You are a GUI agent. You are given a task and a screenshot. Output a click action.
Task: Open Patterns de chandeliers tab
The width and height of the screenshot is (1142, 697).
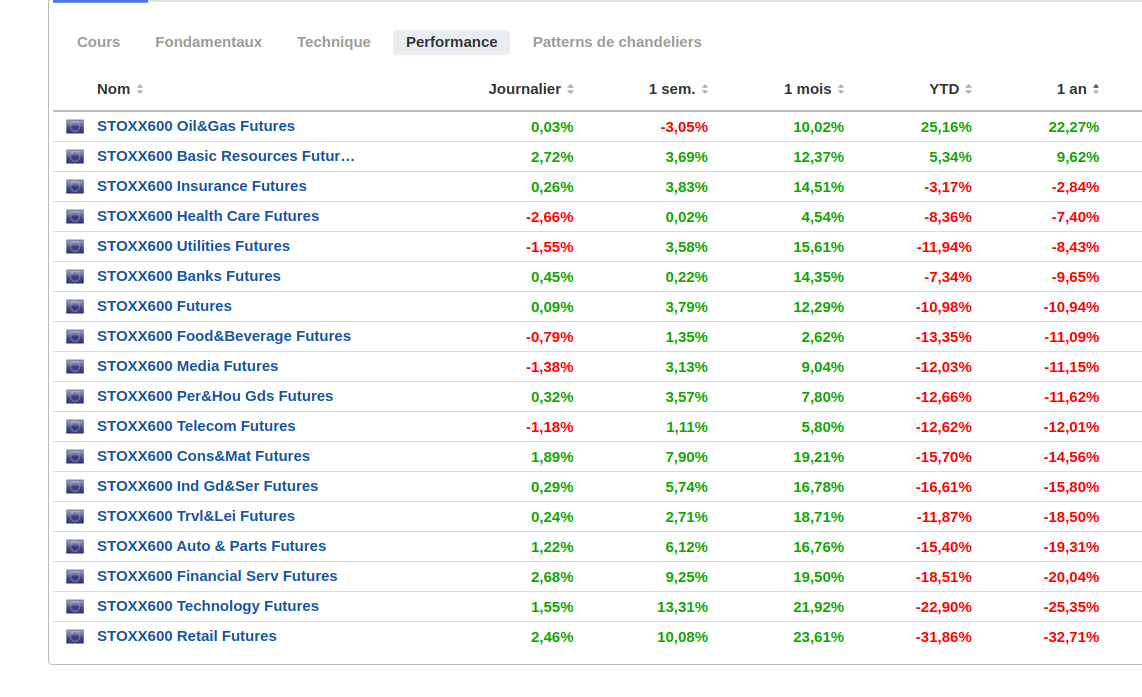617,42
